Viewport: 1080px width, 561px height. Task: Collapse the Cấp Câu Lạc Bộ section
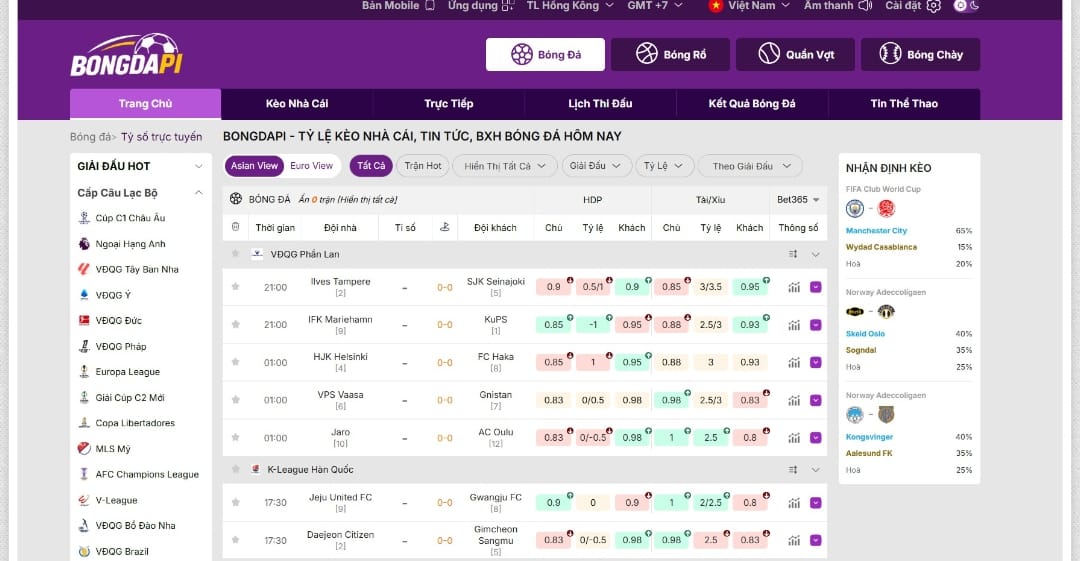[x=198, y=193]
